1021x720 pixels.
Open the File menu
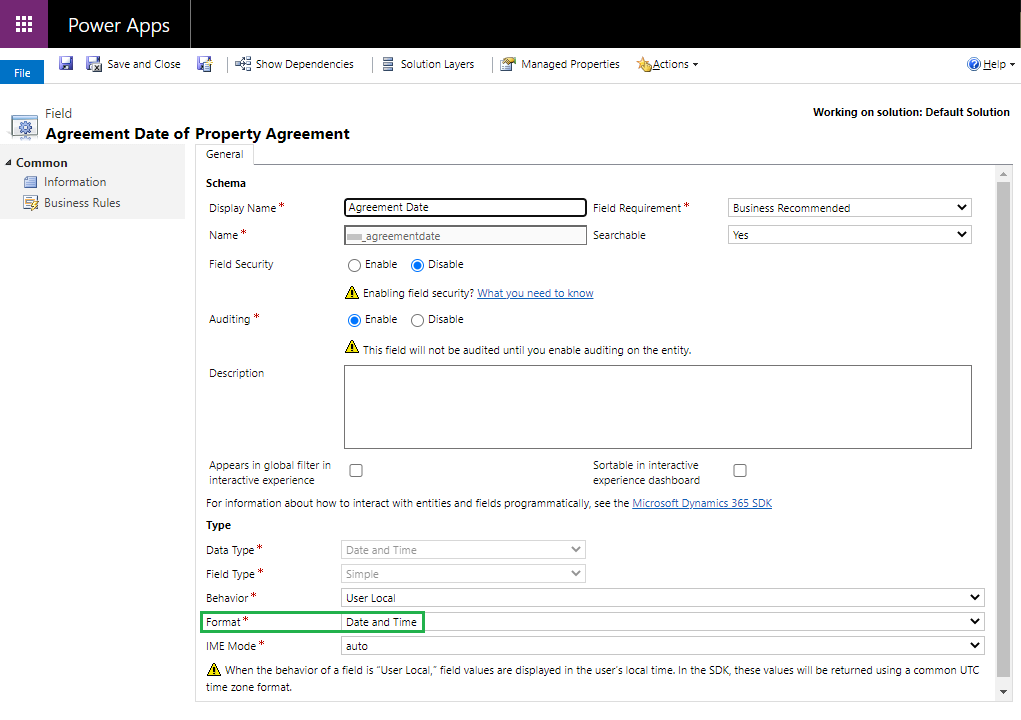click(x=22, y=73)
